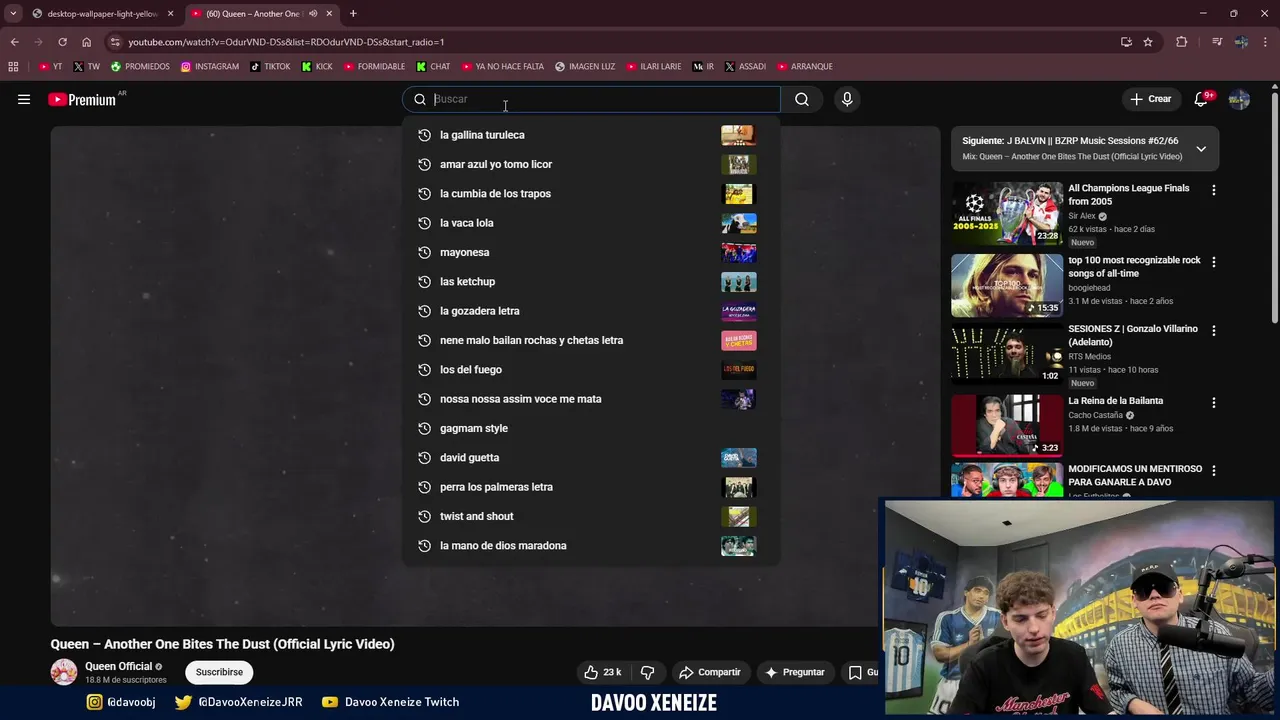1280x720 pixels.
Task: Open 'All Champions League Finals from 2005' video
Action: click(x=1128, y=194)
